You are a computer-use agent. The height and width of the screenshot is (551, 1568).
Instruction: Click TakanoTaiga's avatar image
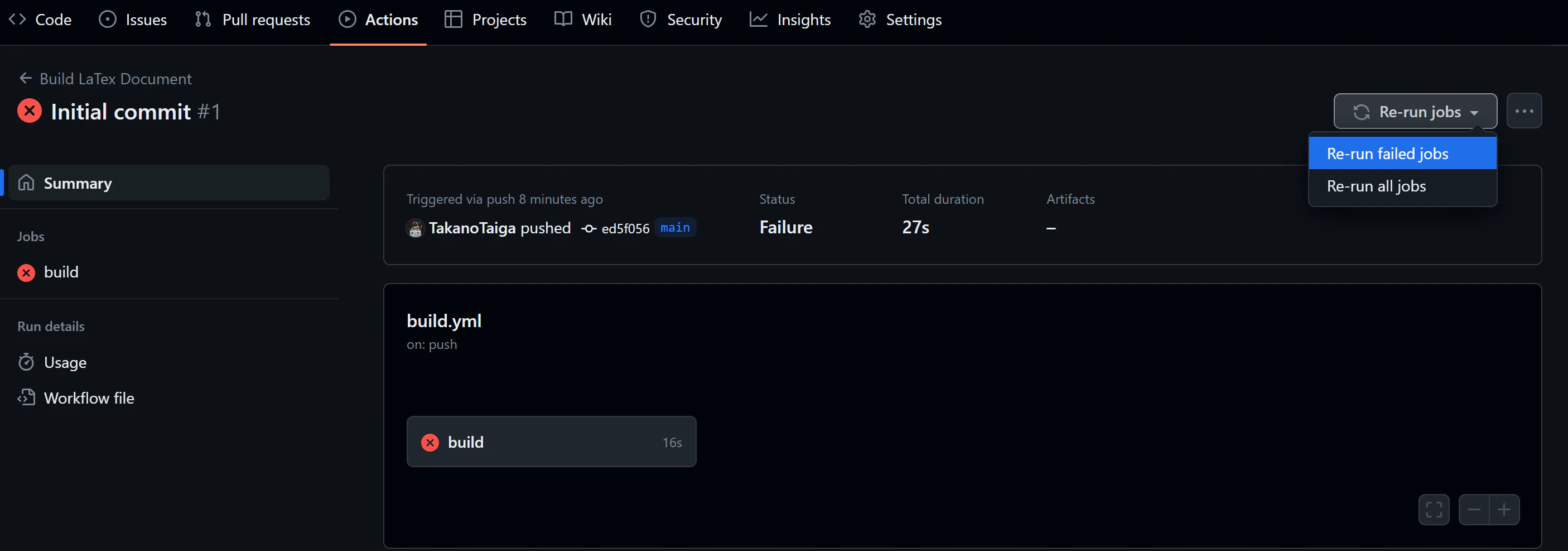(x=415, y=228)
